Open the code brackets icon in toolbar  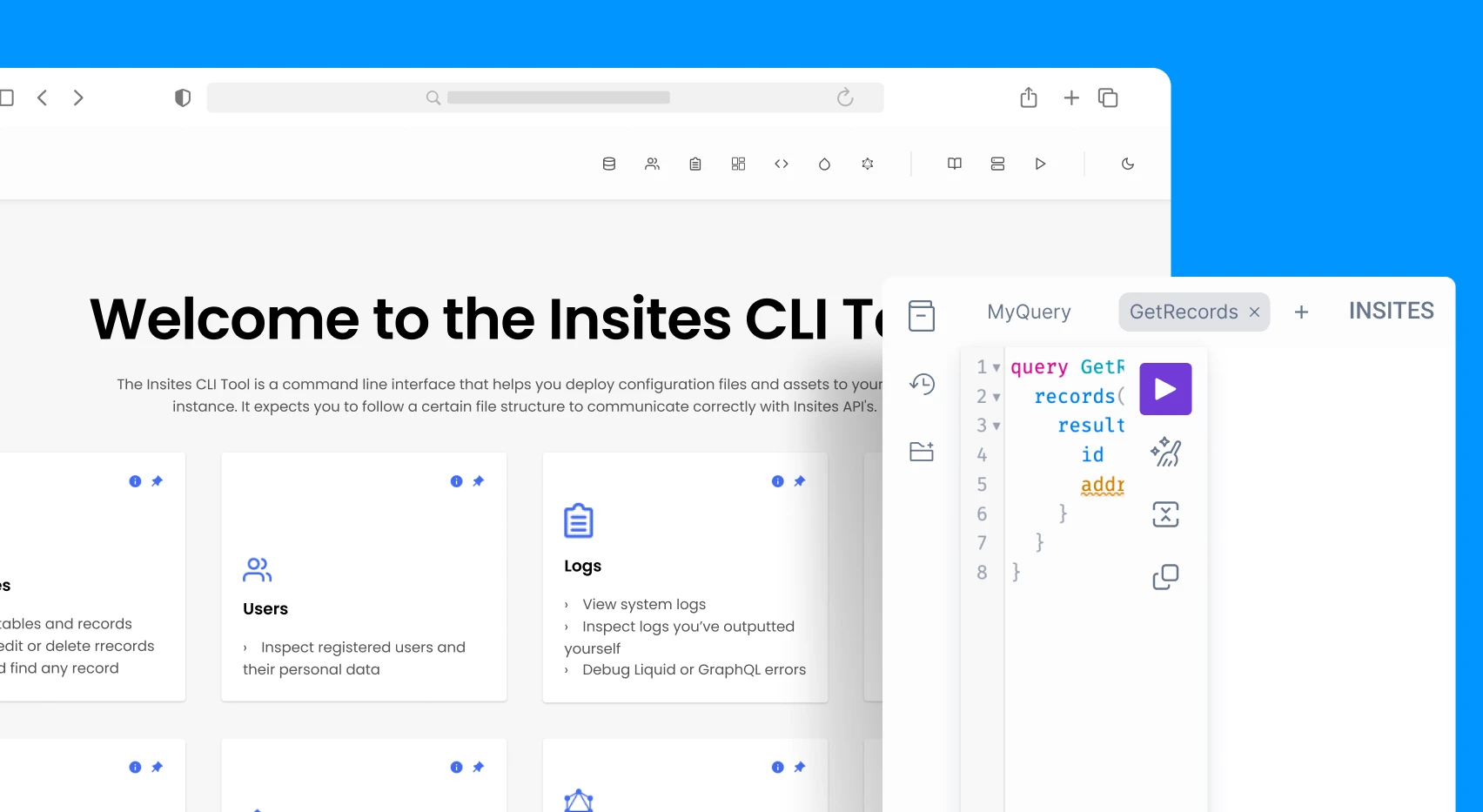[x=782, y=164]
